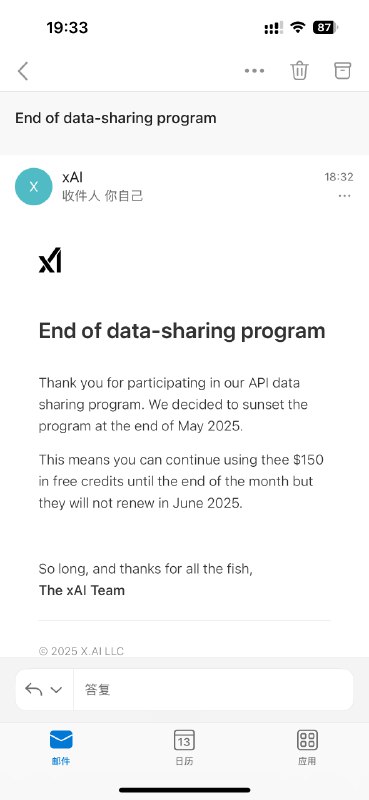
Task: Tap the xAI sender name
Action: tap(72, 177)
